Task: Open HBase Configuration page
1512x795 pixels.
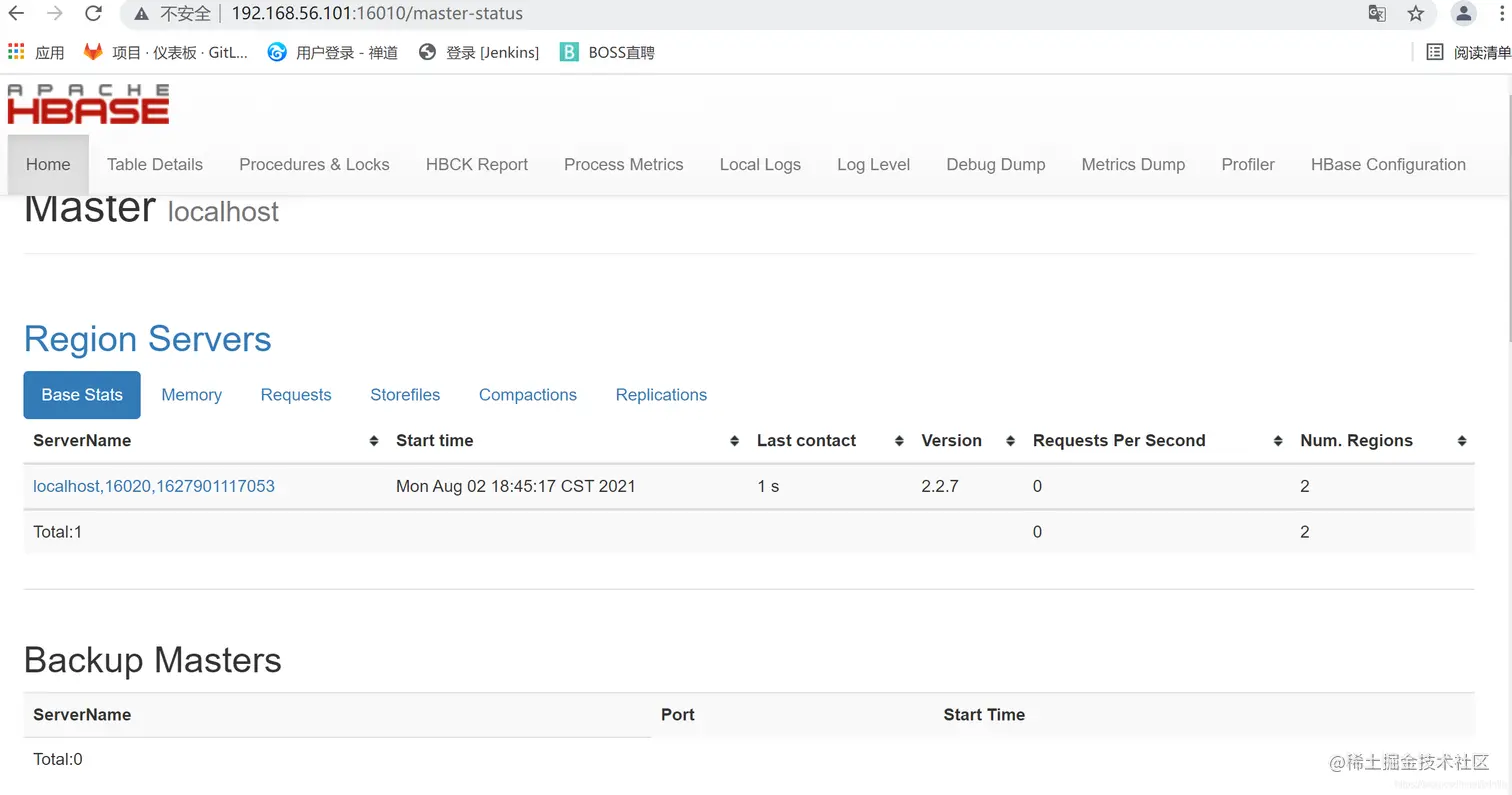Action: tap(1388, 165)
